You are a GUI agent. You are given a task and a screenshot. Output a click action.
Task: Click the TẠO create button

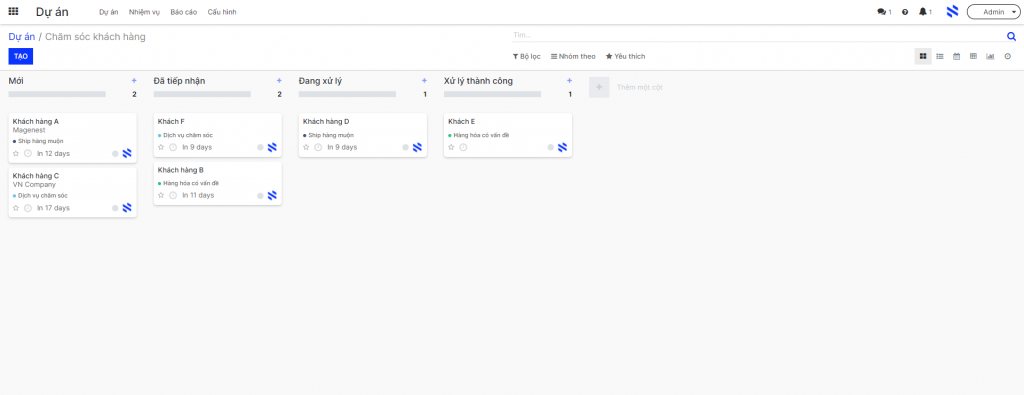21,56
